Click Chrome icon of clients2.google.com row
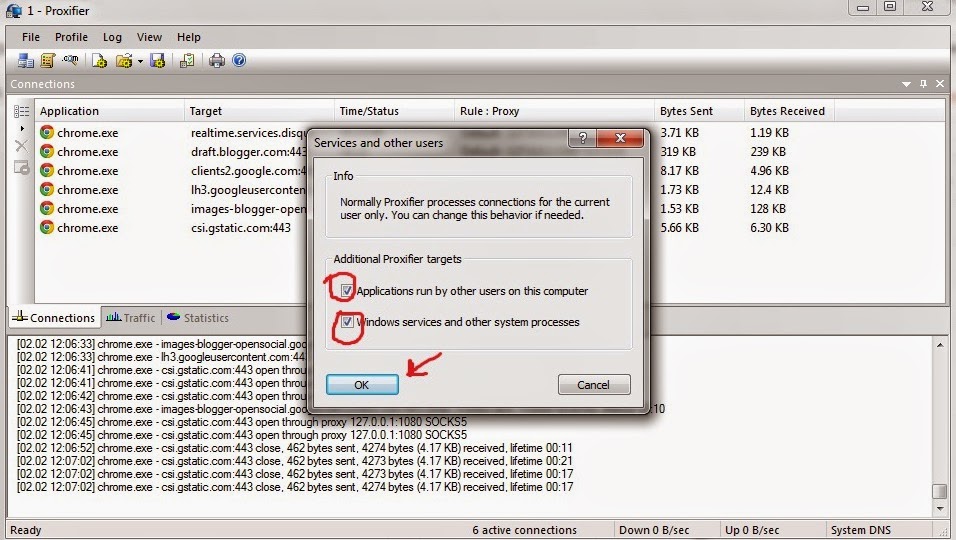The image size is (956, 540). [47, 170]
